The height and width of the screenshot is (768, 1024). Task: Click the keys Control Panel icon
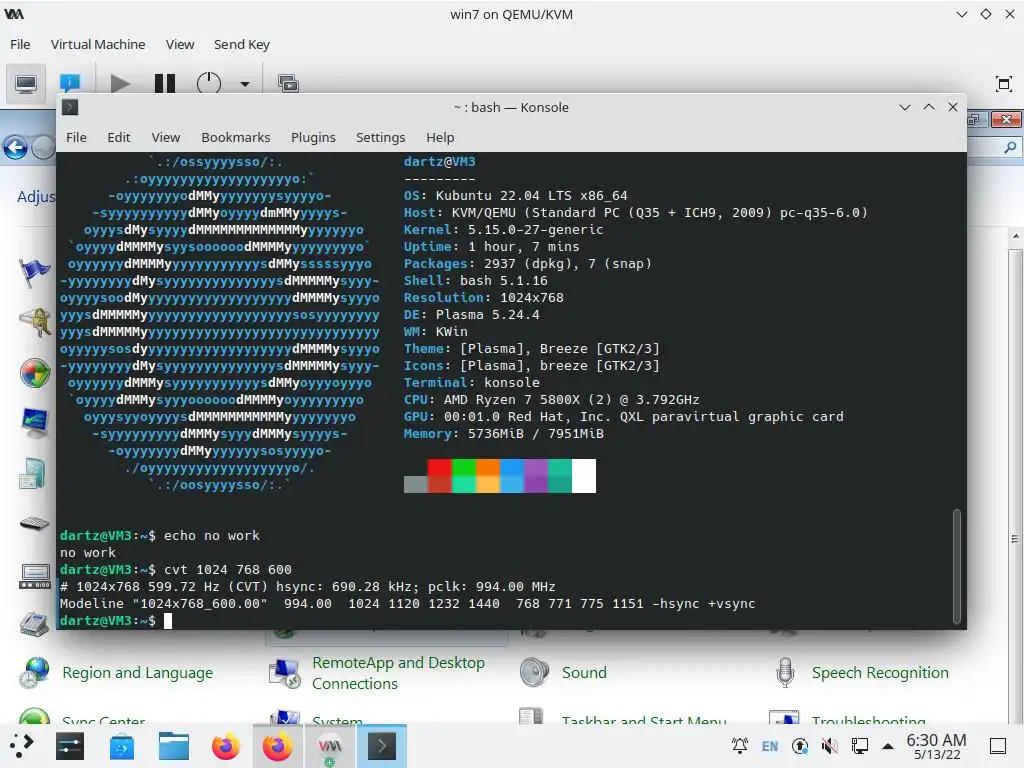coord(35,323)
